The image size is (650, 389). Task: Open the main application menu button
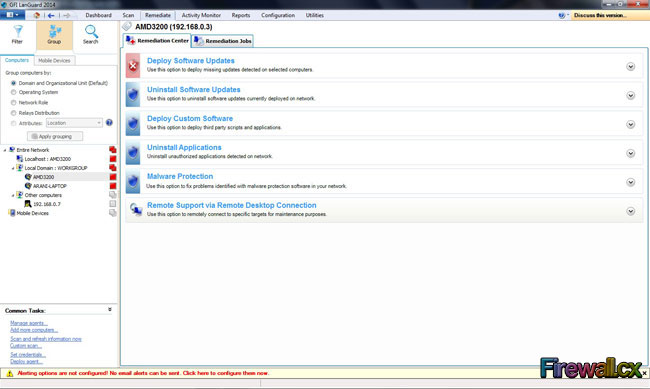coord(12,15)
